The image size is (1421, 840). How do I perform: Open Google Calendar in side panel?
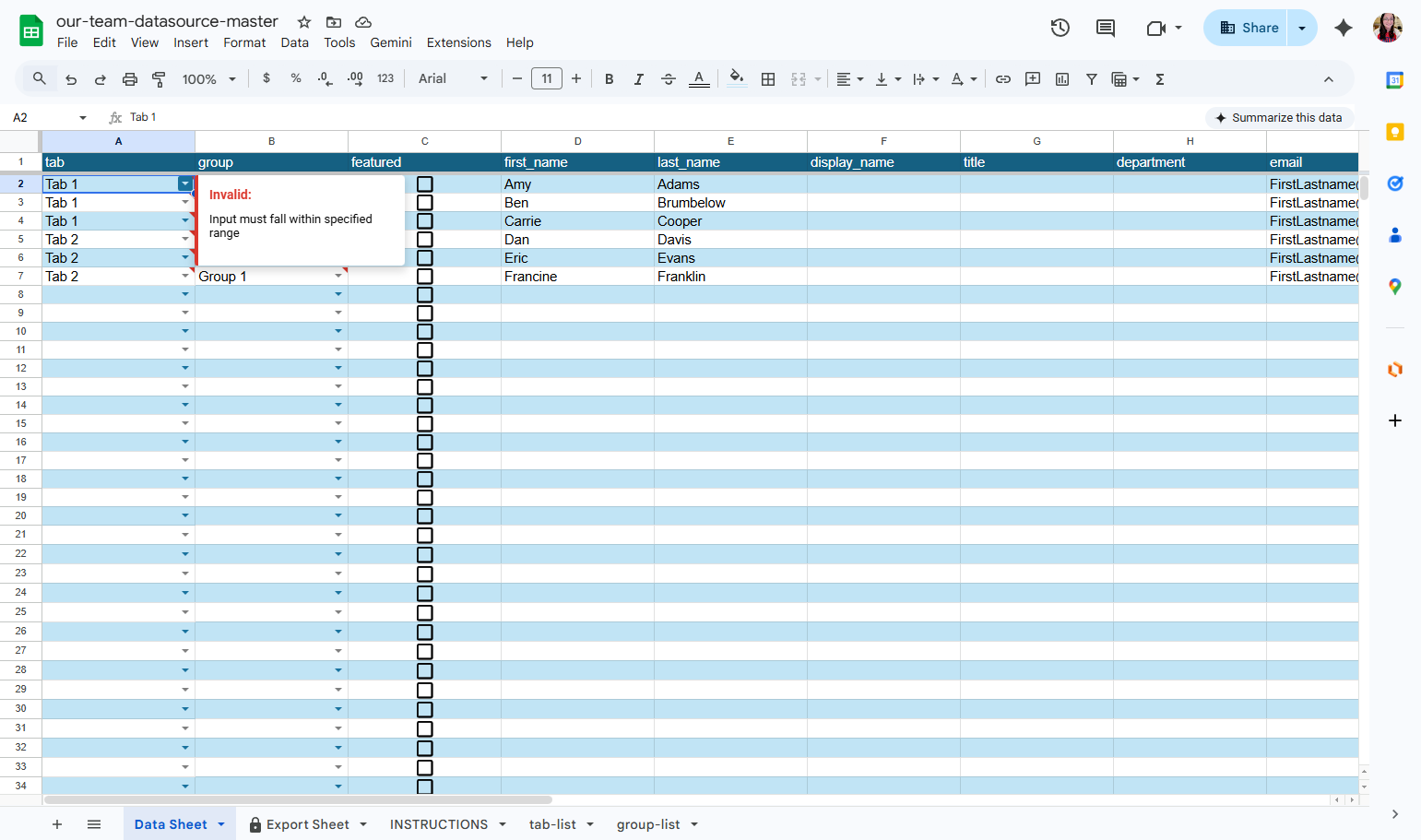coord(1395,80)
